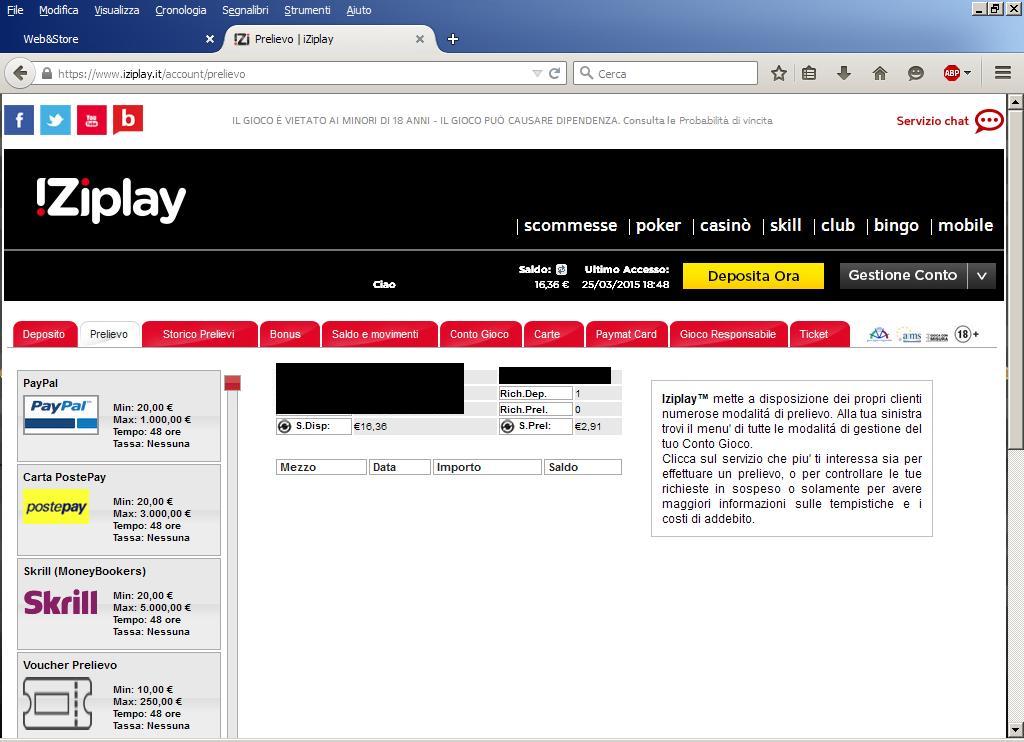This screenshot has height=742, width=1024.
Task: Click the red 'b' blog icon
Action: point(128,120)
